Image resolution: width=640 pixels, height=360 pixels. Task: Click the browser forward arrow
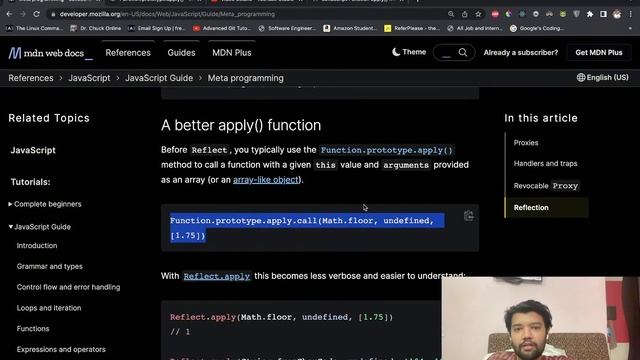pos(22,14)
